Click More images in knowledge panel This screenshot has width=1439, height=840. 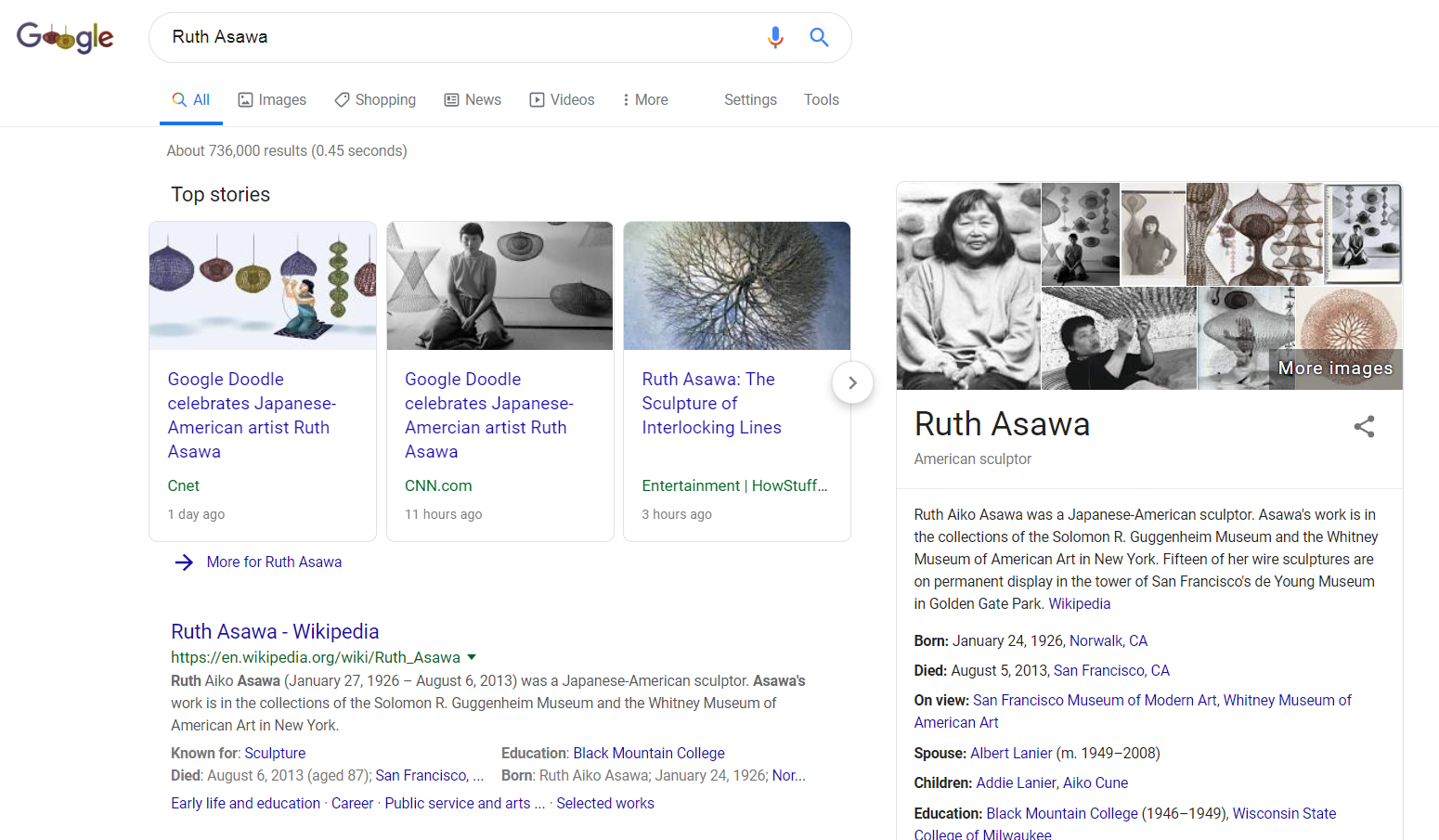pyautogui.click(x=1335, y=368)
